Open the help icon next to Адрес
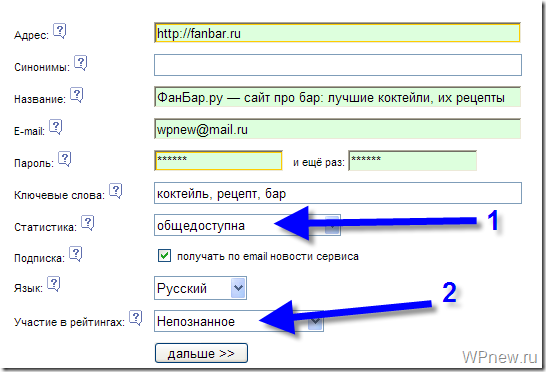This screenshot has width=546, height=372. point(60,31)
